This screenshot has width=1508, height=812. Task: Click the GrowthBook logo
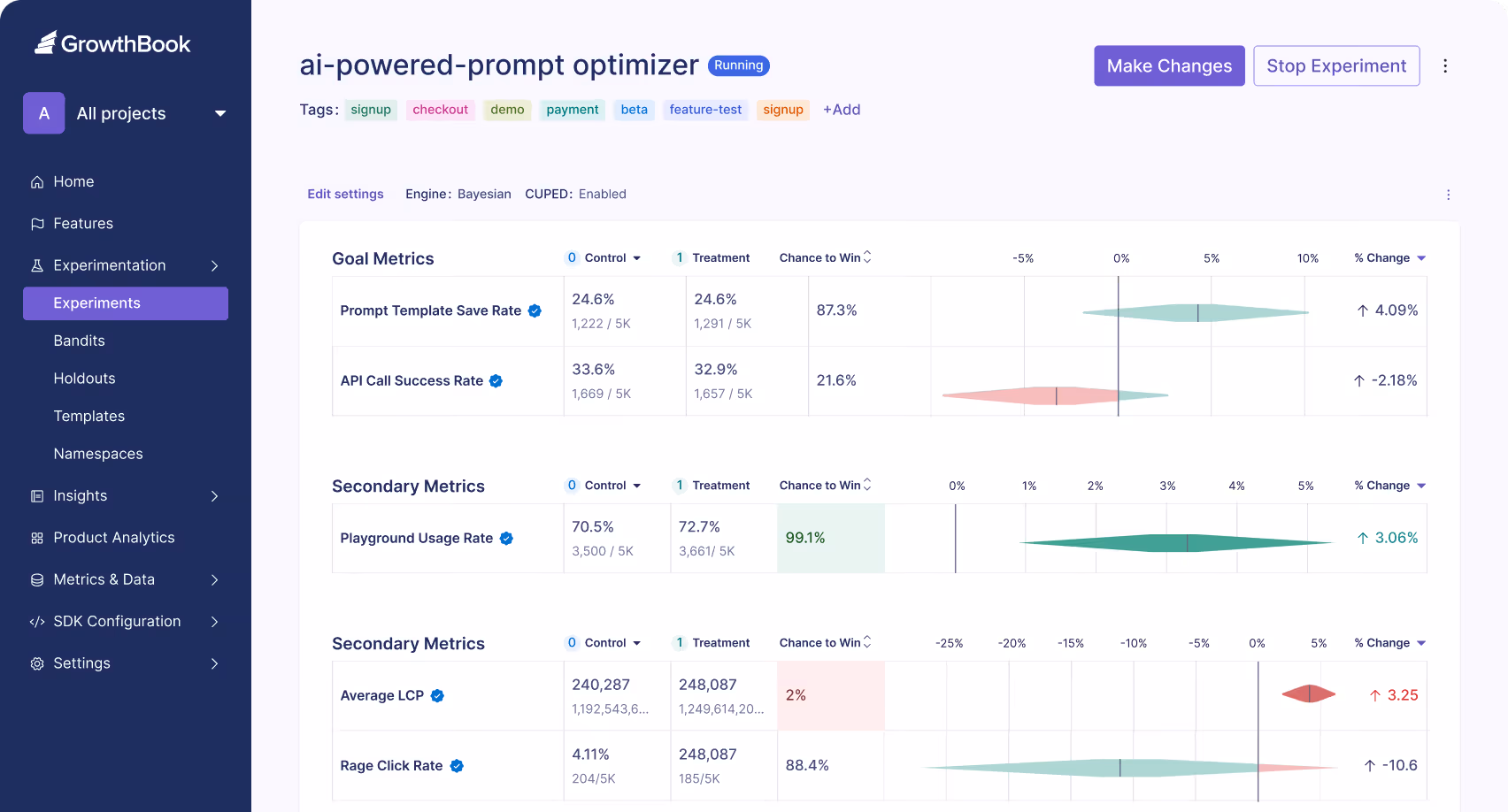[113, 42]
